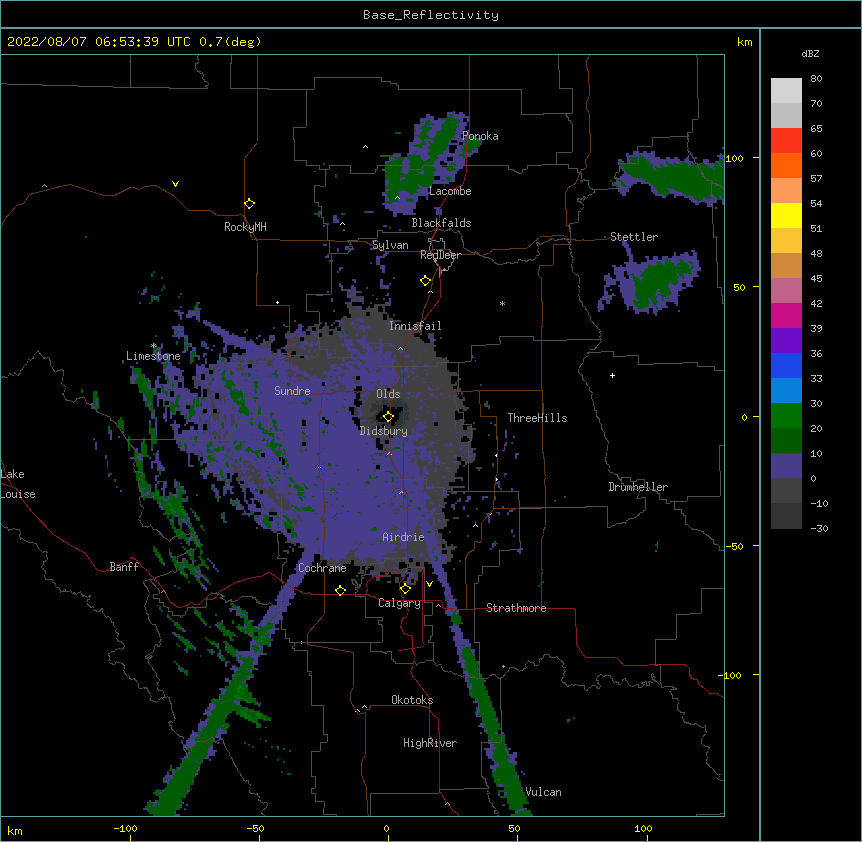Pick the magenta 42 dBZ color swatch
The image size is (862, 842).
point(786,315)
